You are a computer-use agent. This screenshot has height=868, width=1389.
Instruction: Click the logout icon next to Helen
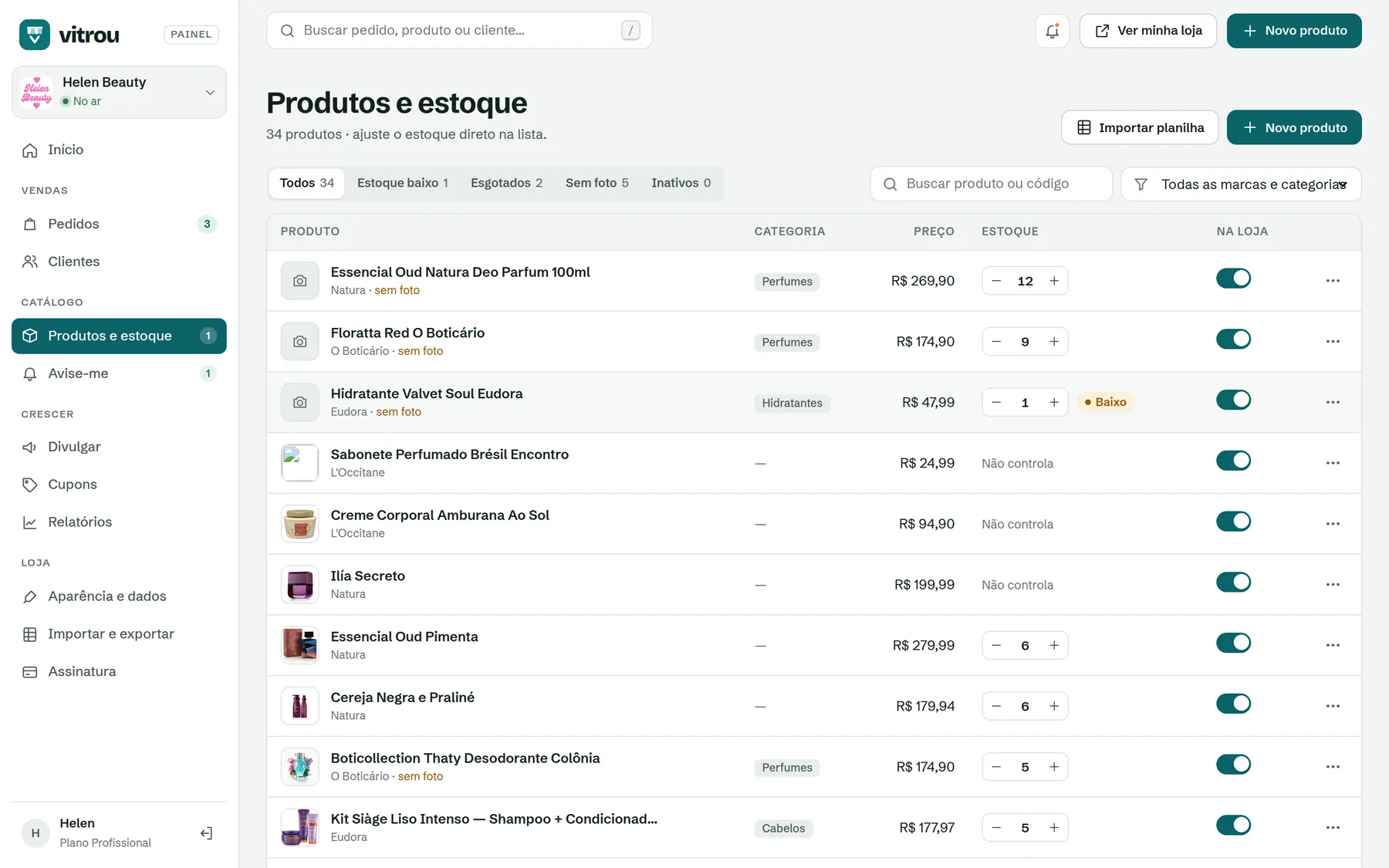coord(206,833)
